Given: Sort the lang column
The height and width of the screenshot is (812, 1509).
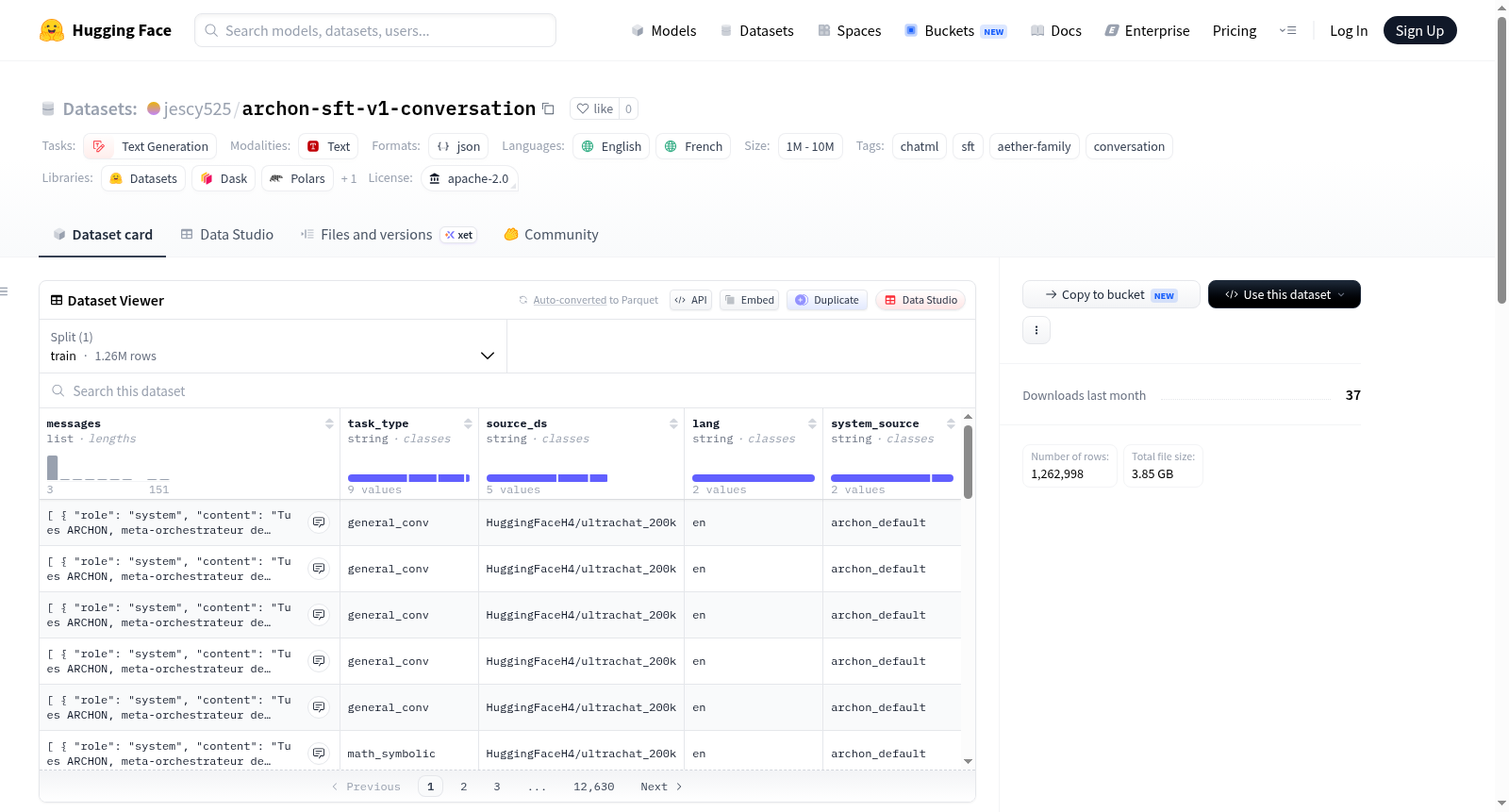Looking at the screenshot, I should tap(812, 423).
